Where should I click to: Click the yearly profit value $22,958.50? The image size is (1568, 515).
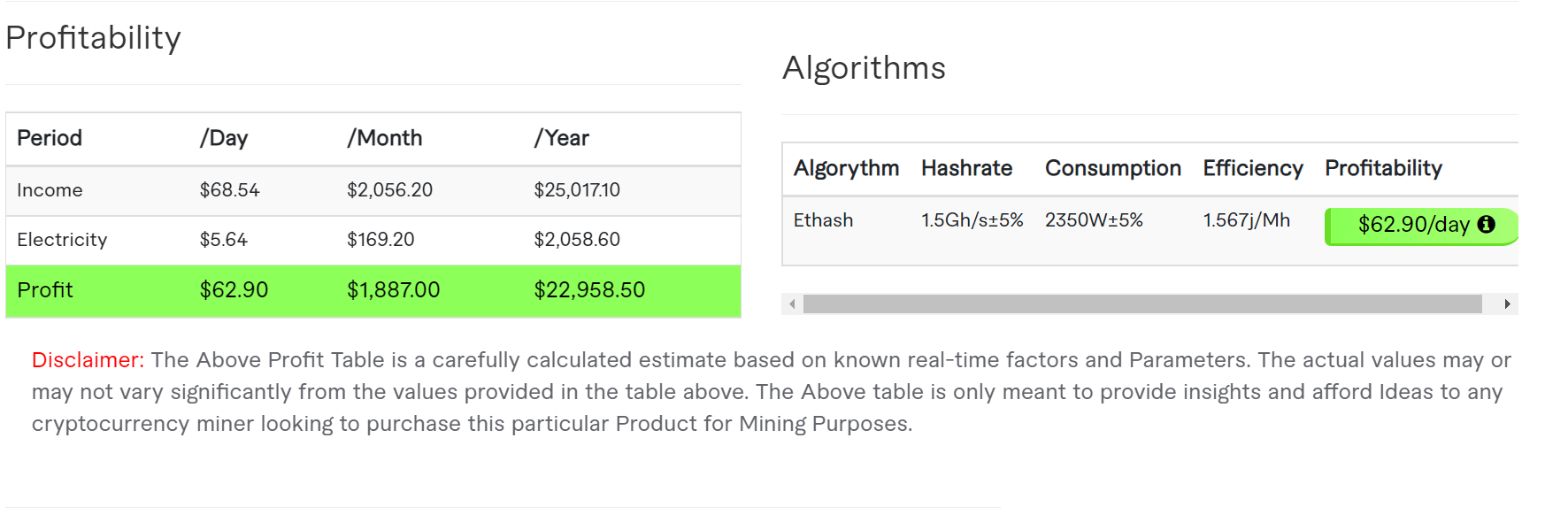tap(589, 290)
